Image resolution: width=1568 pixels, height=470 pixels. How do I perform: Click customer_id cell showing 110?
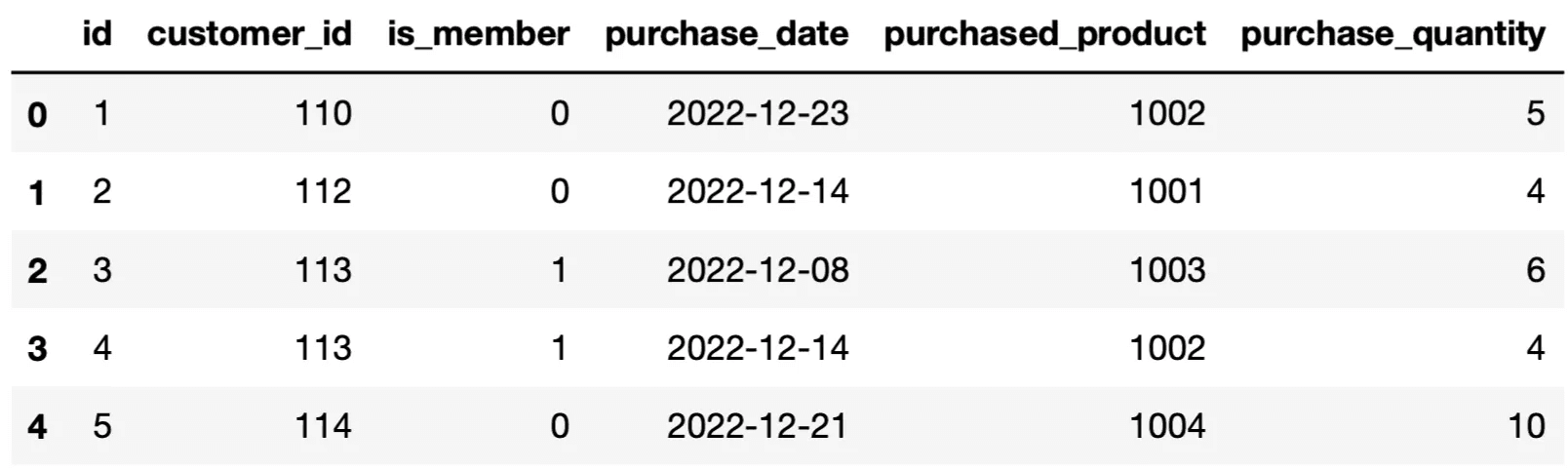pos(323,114)
